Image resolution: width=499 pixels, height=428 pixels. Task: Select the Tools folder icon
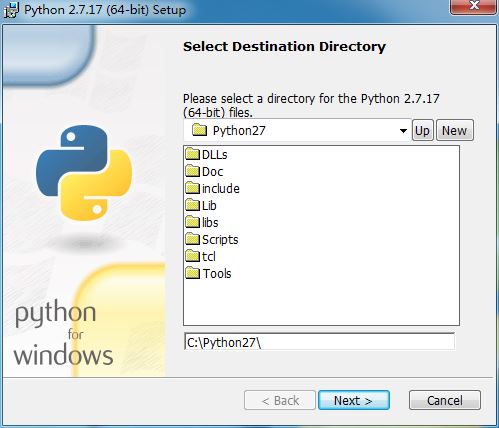(x=192, y=273)
